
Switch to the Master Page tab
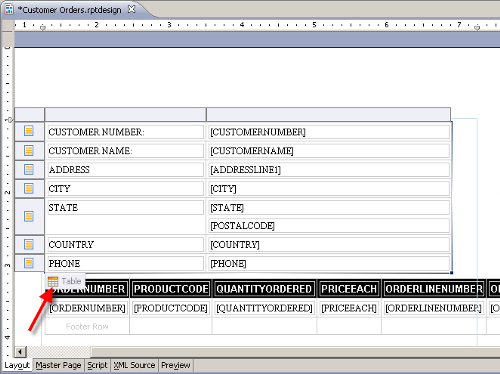point(58,365)
